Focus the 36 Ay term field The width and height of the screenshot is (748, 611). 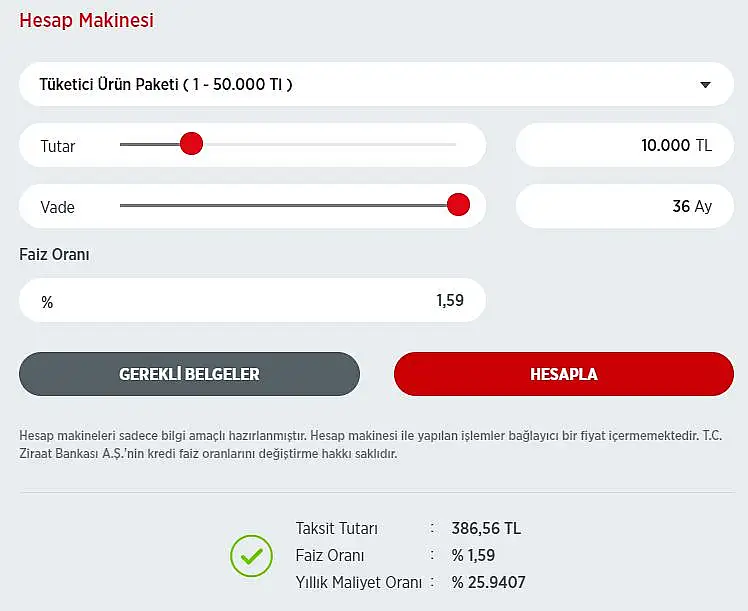pos(624,206)
